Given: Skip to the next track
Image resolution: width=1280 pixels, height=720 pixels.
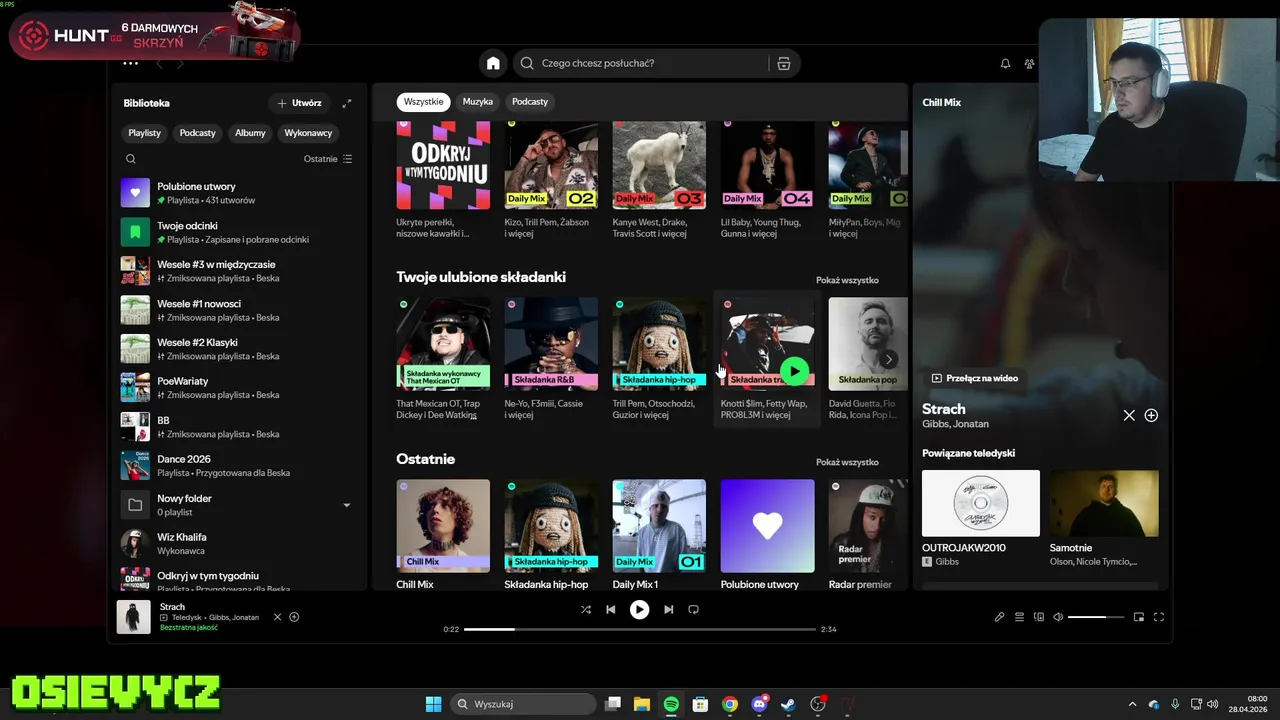Looking at the screenshot, I should (668, 609).
